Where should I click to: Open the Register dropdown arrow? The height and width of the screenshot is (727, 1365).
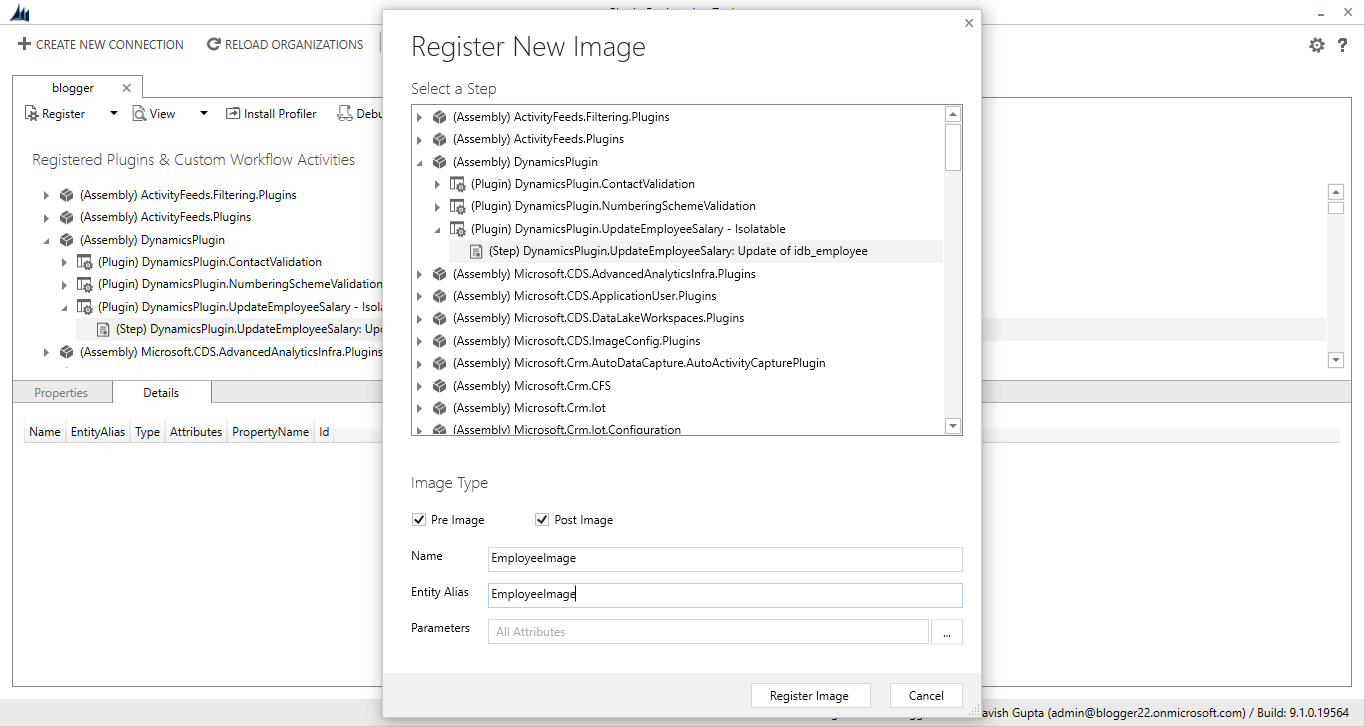114,114
